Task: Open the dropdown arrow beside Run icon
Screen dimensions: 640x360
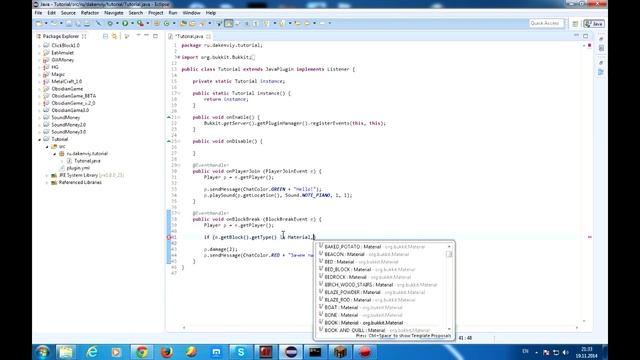Action: point(132,24)
